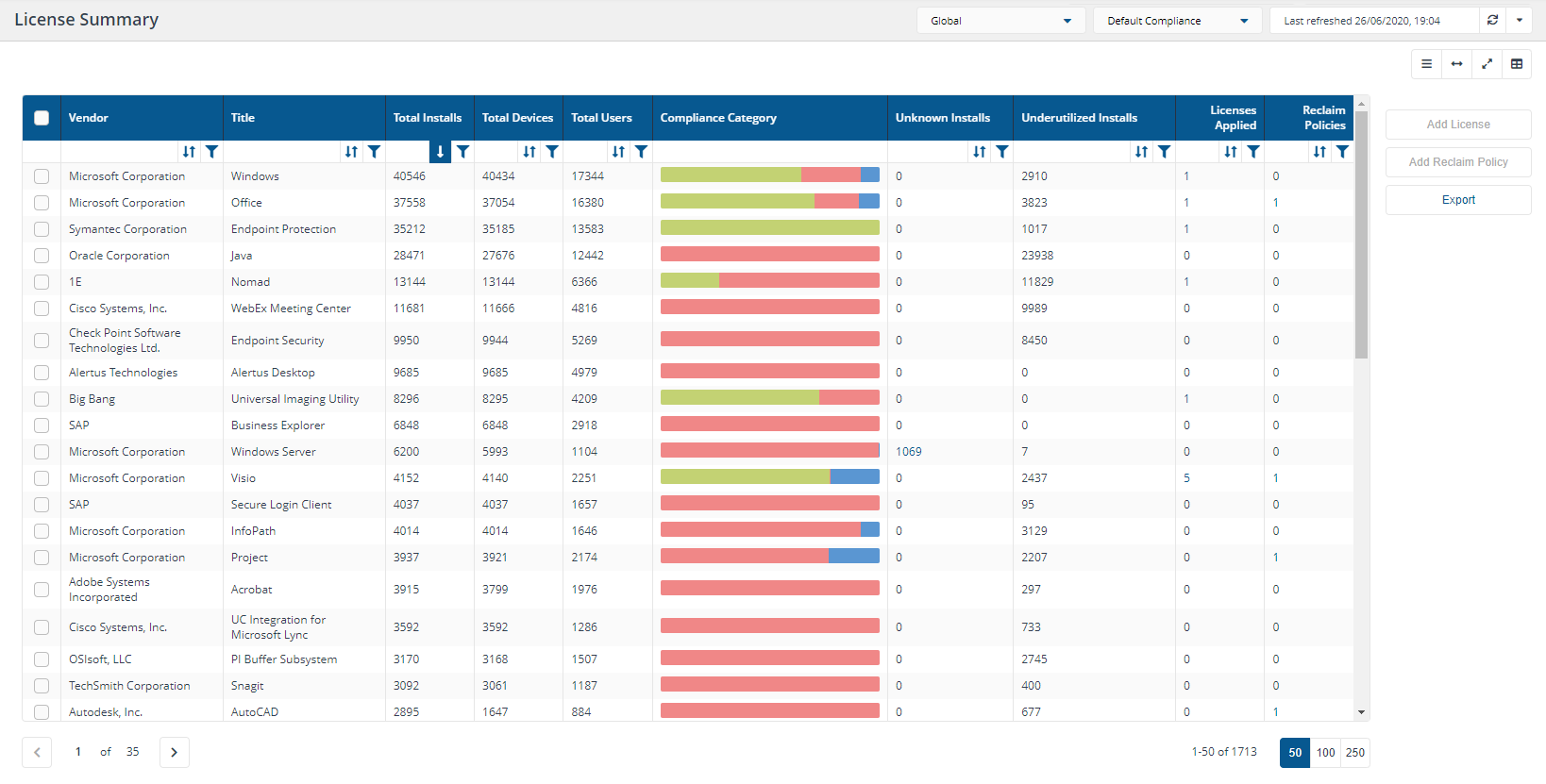1546x784 pixels.
Task: Tick the Oracle Java row checkbox
Action: [x=42, y=256]
